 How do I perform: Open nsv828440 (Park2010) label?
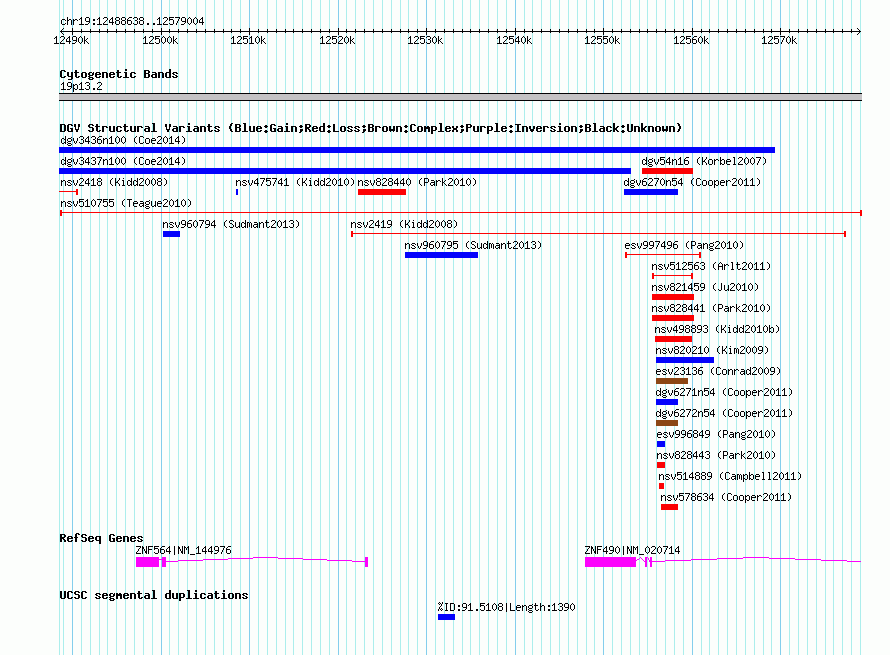(417, 182)
